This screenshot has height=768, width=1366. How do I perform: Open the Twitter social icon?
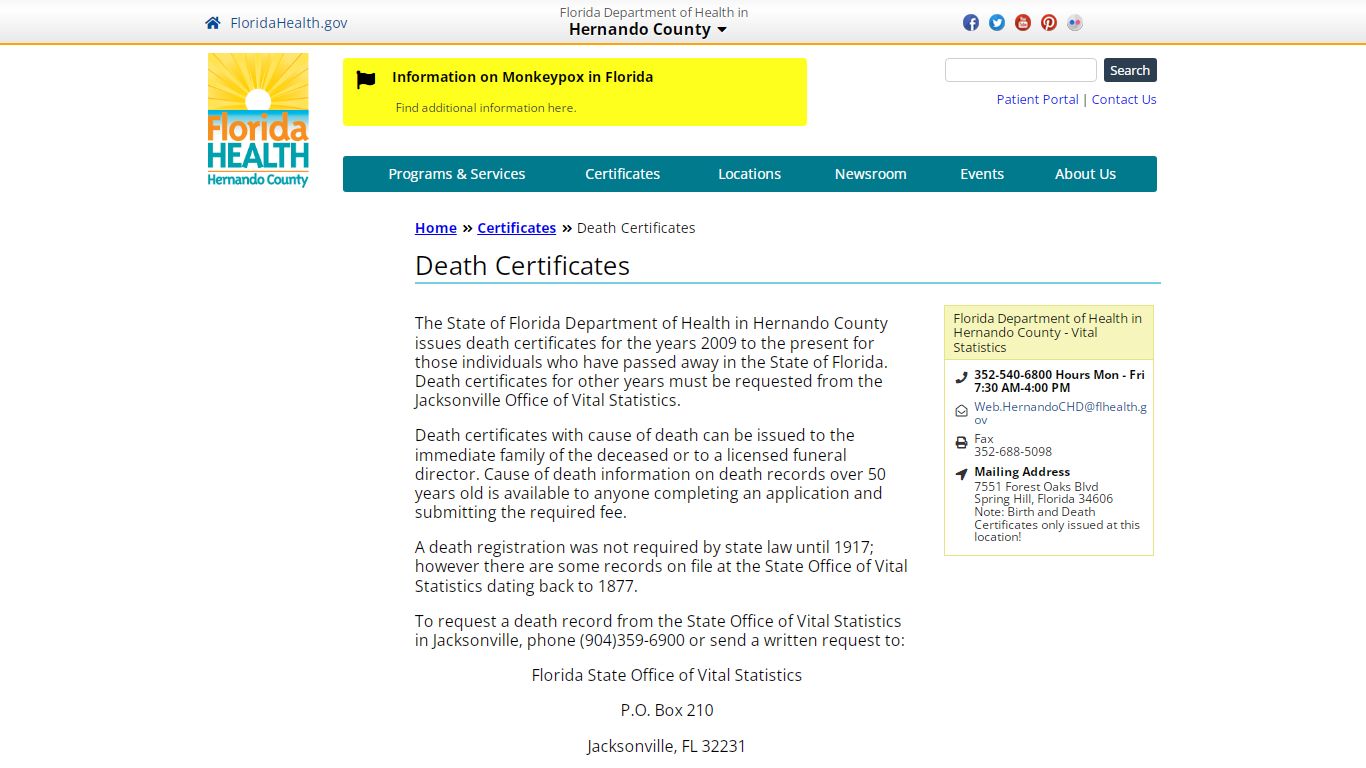tap(997, 23)
